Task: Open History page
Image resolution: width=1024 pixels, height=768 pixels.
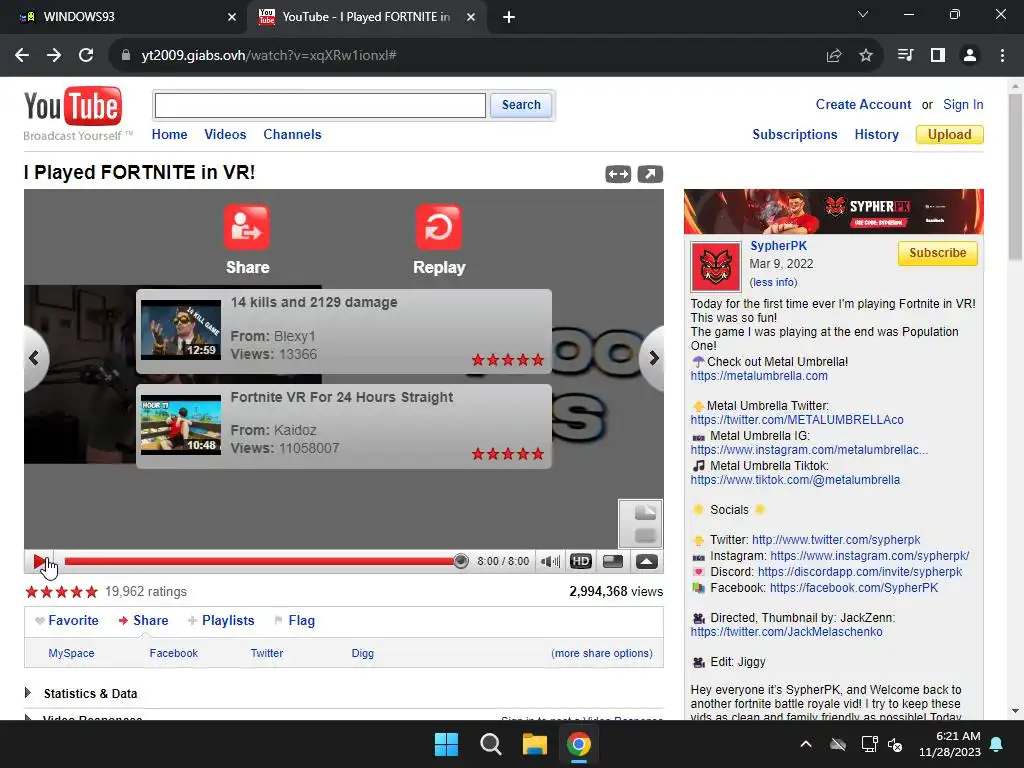Action: click(x=876, y=135)
